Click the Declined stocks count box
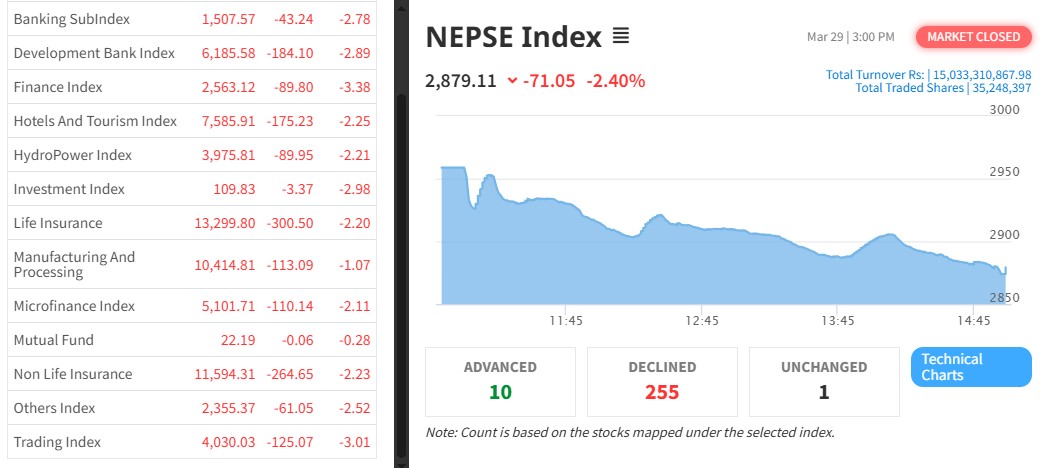The height and width of the screenshot is (468, 1042). (x=662, y=381)
